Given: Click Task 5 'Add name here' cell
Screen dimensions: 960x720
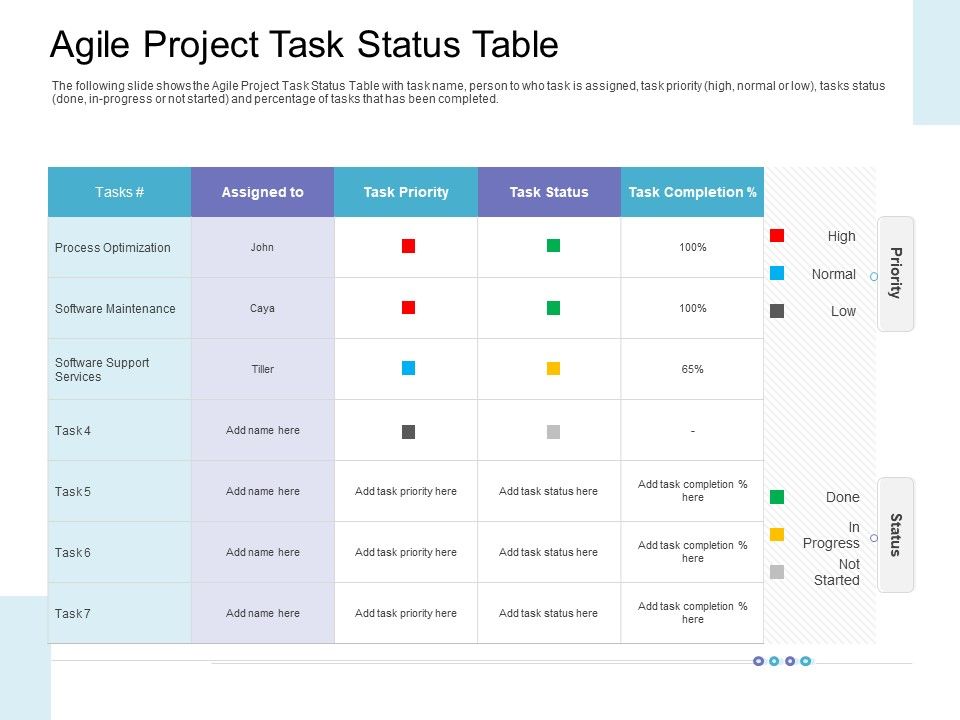Looking at the screenshot, I should point(262,491).
